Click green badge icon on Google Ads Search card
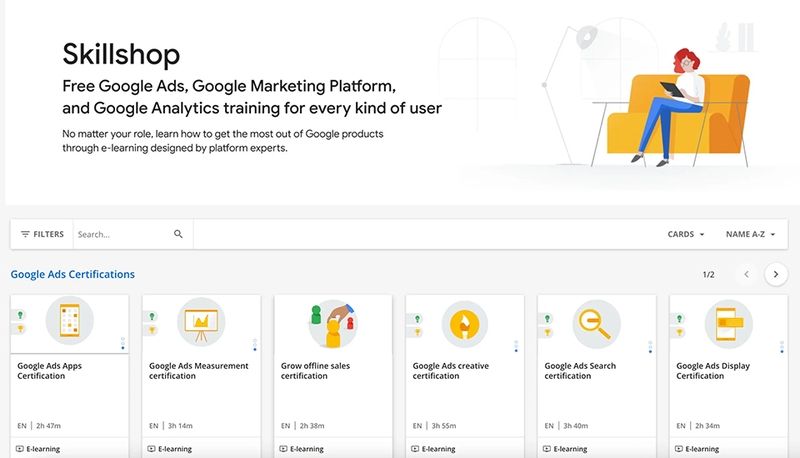Image resolution: width=800 pixels, height=458 pixels. 547,319
